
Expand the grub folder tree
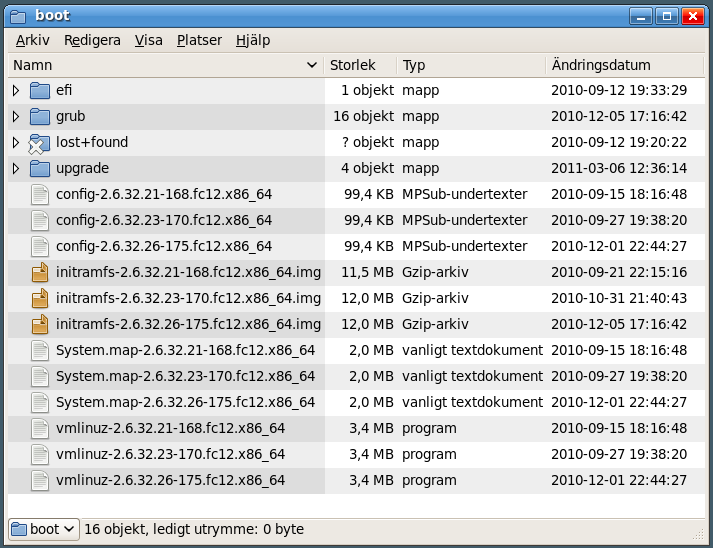coord(16,116)
